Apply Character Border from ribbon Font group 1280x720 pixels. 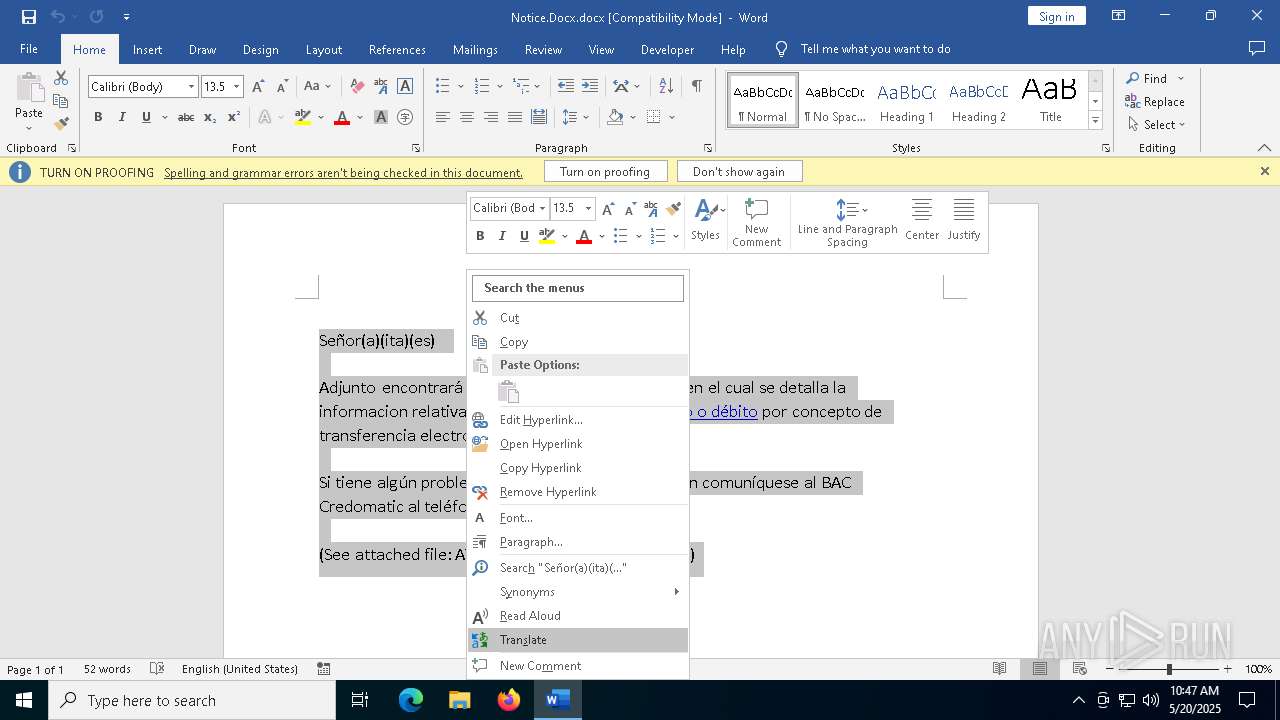point(405,87)
